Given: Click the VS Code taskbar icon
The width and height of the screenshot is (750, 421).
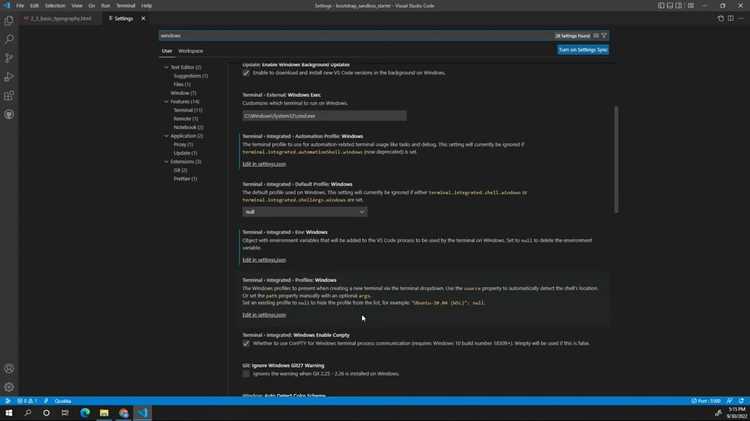Looking at the screenshot, I should (x=143, y=413).
